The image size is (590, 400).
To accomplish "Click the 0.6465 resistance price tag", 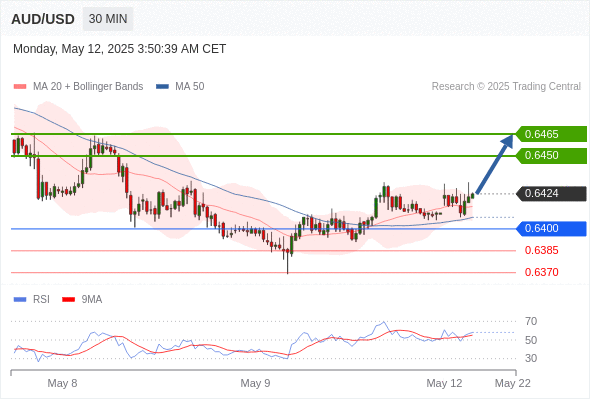I will click(551, 134).
